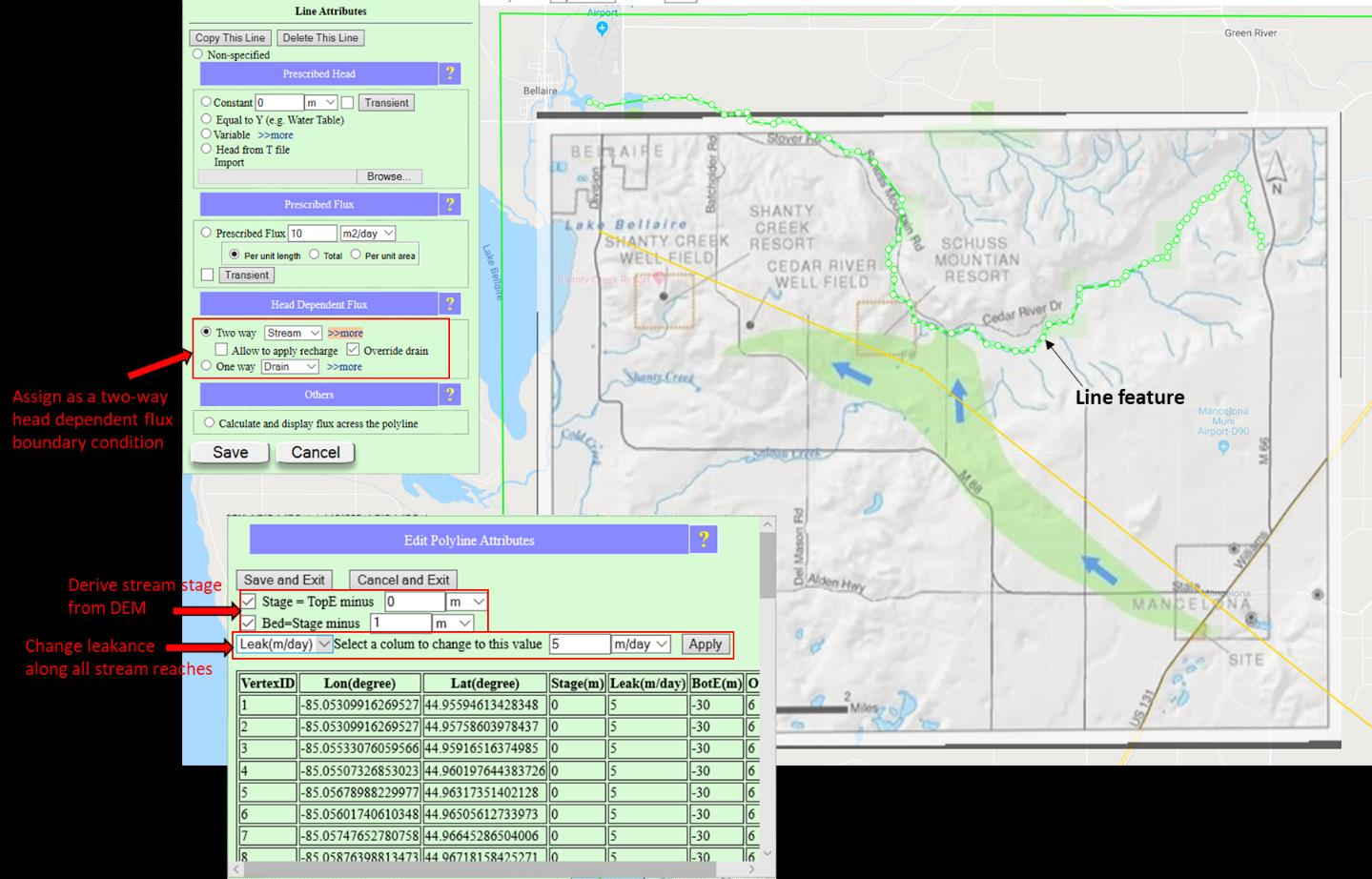Select Head from T file radio

(x=206, y=149)
